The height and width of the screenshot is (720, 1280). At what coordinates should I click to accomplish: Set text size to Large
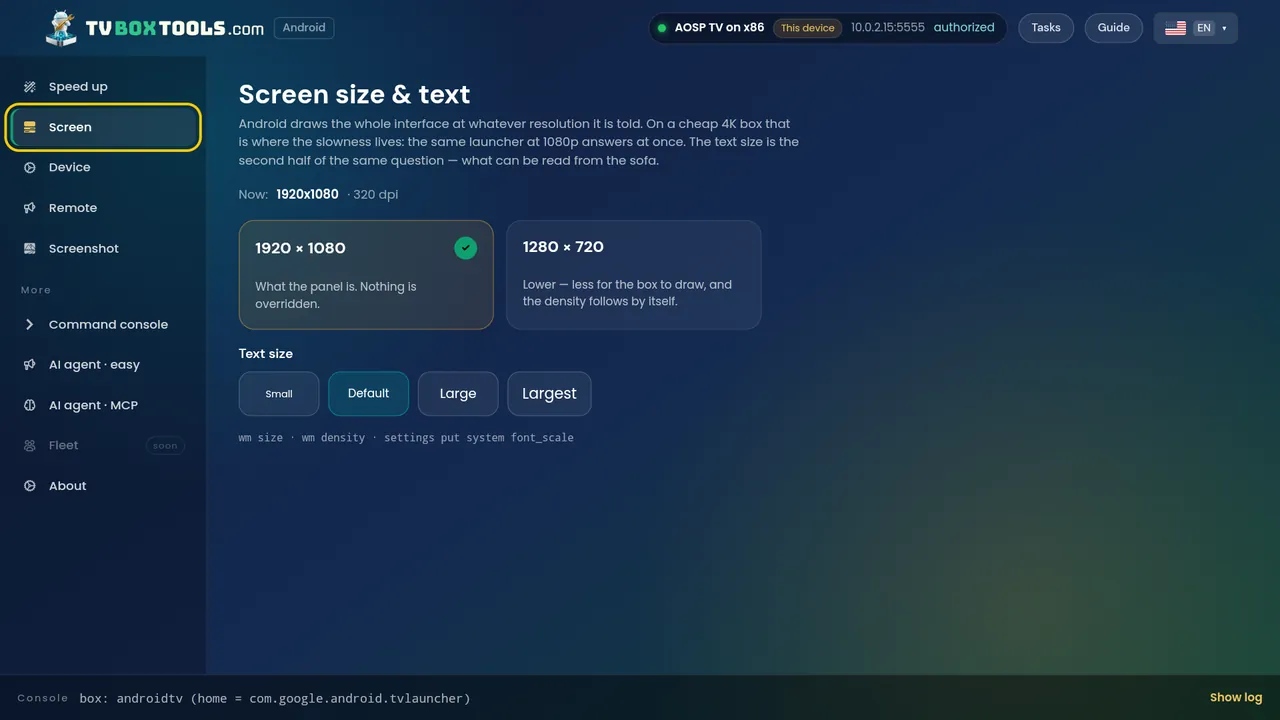(x=458, y=394)
